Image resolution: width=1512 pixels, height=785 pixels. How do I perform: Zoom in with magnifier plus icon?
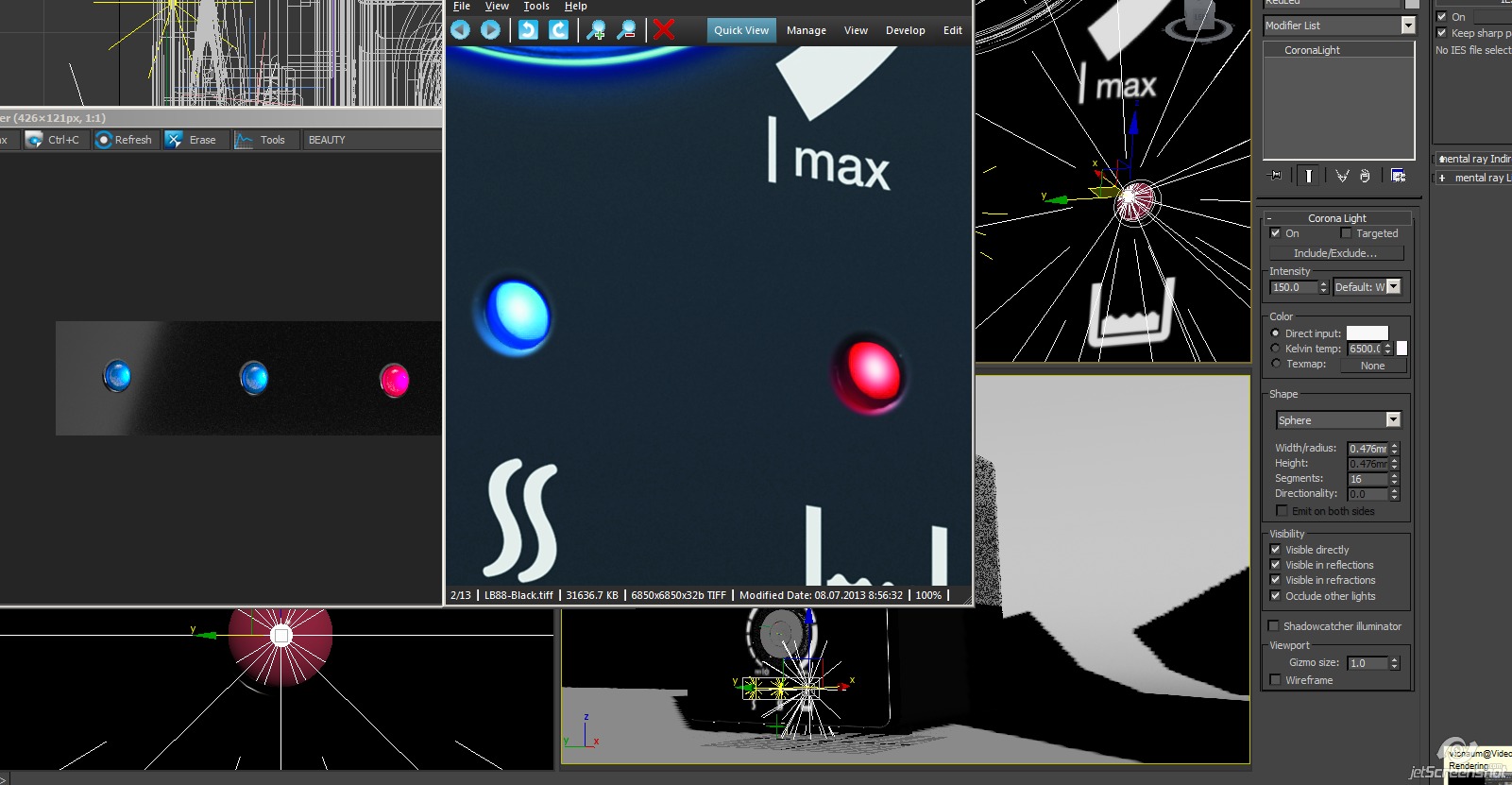tap(596, 30)
